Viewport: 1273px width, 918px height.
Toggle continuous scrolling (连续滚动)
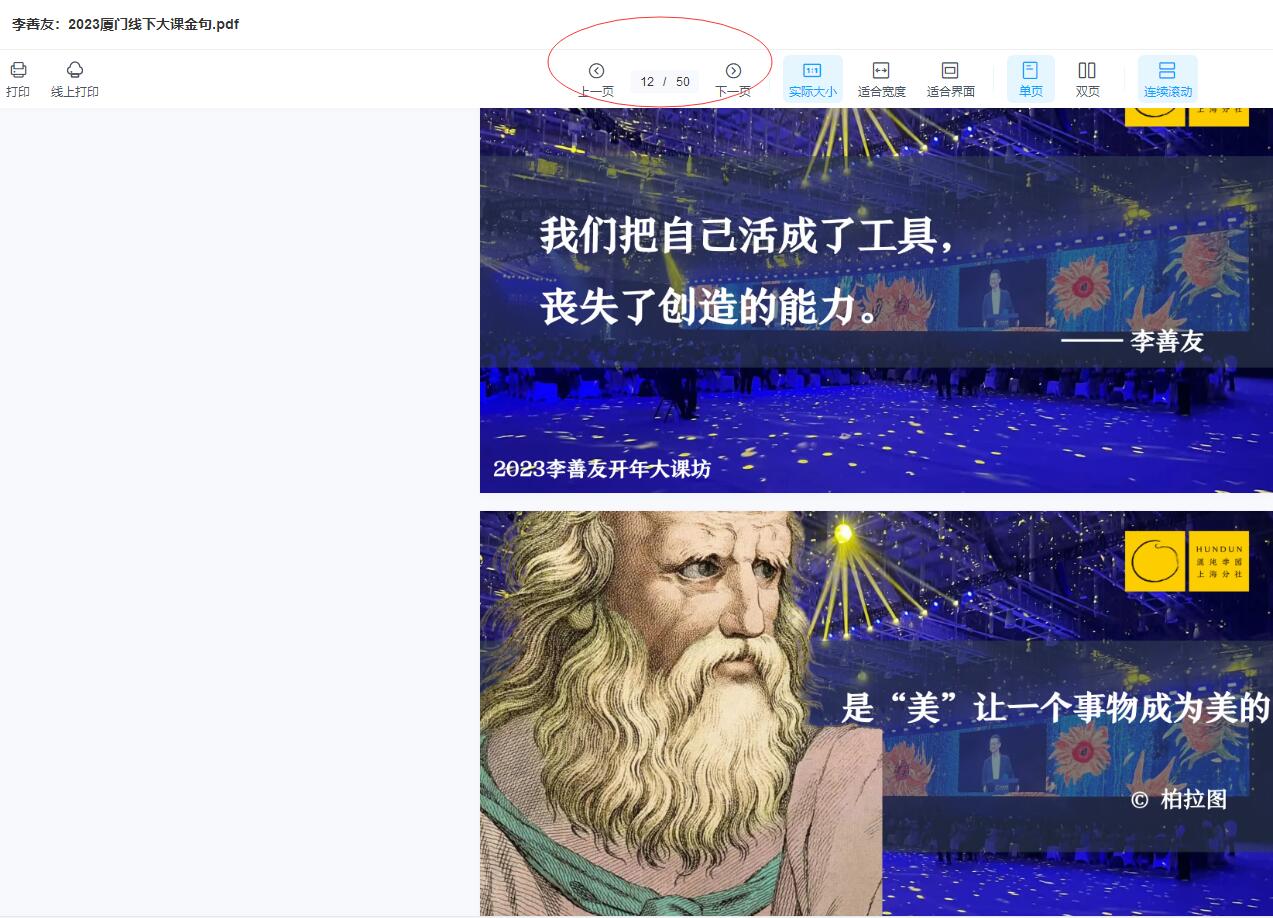1167,79
